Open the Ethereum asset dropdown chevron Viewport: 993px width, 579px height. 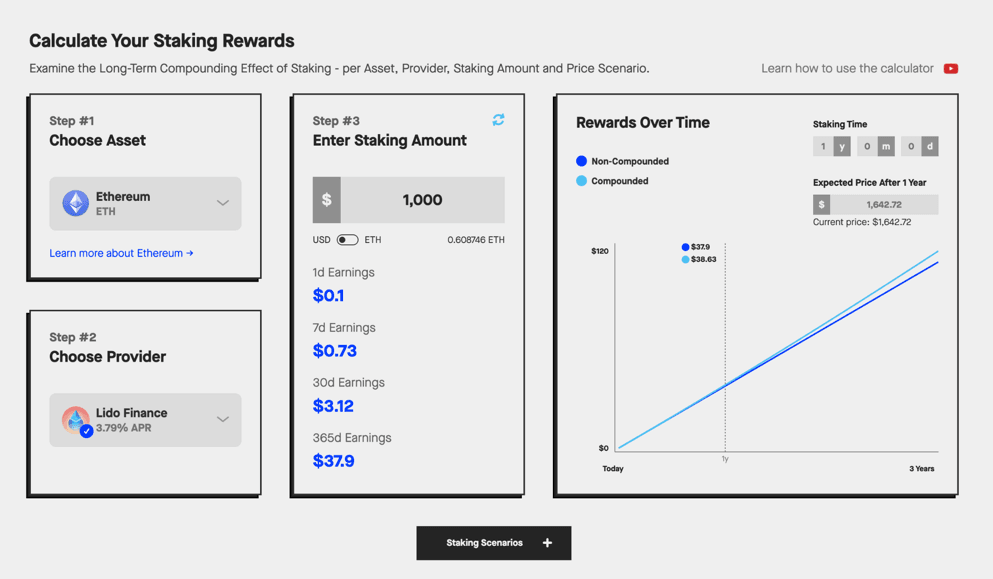(222, 203)
